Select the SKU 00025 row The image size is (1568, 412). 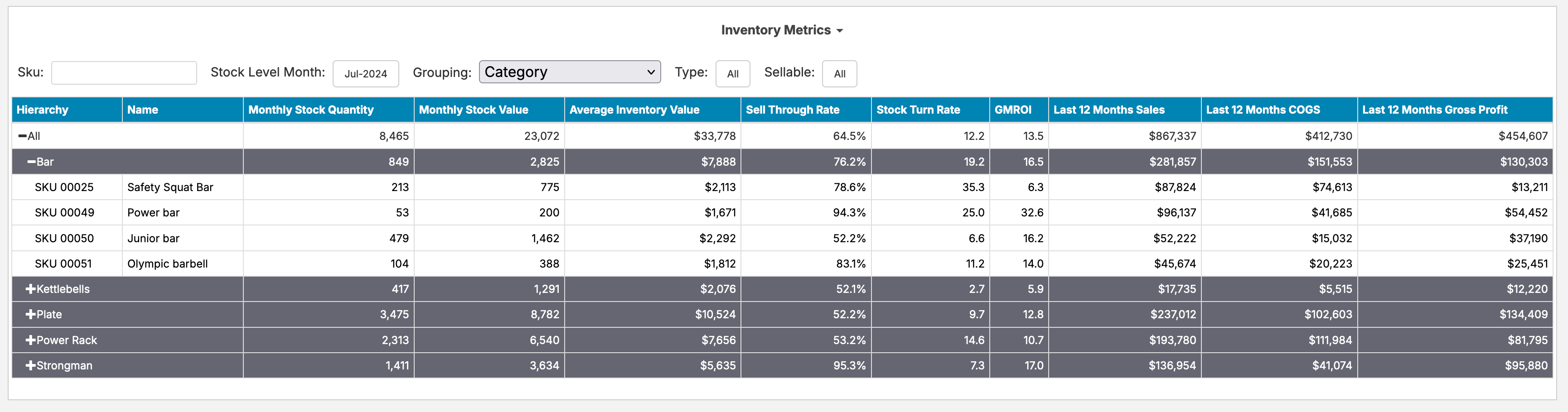tap(64, 187)
